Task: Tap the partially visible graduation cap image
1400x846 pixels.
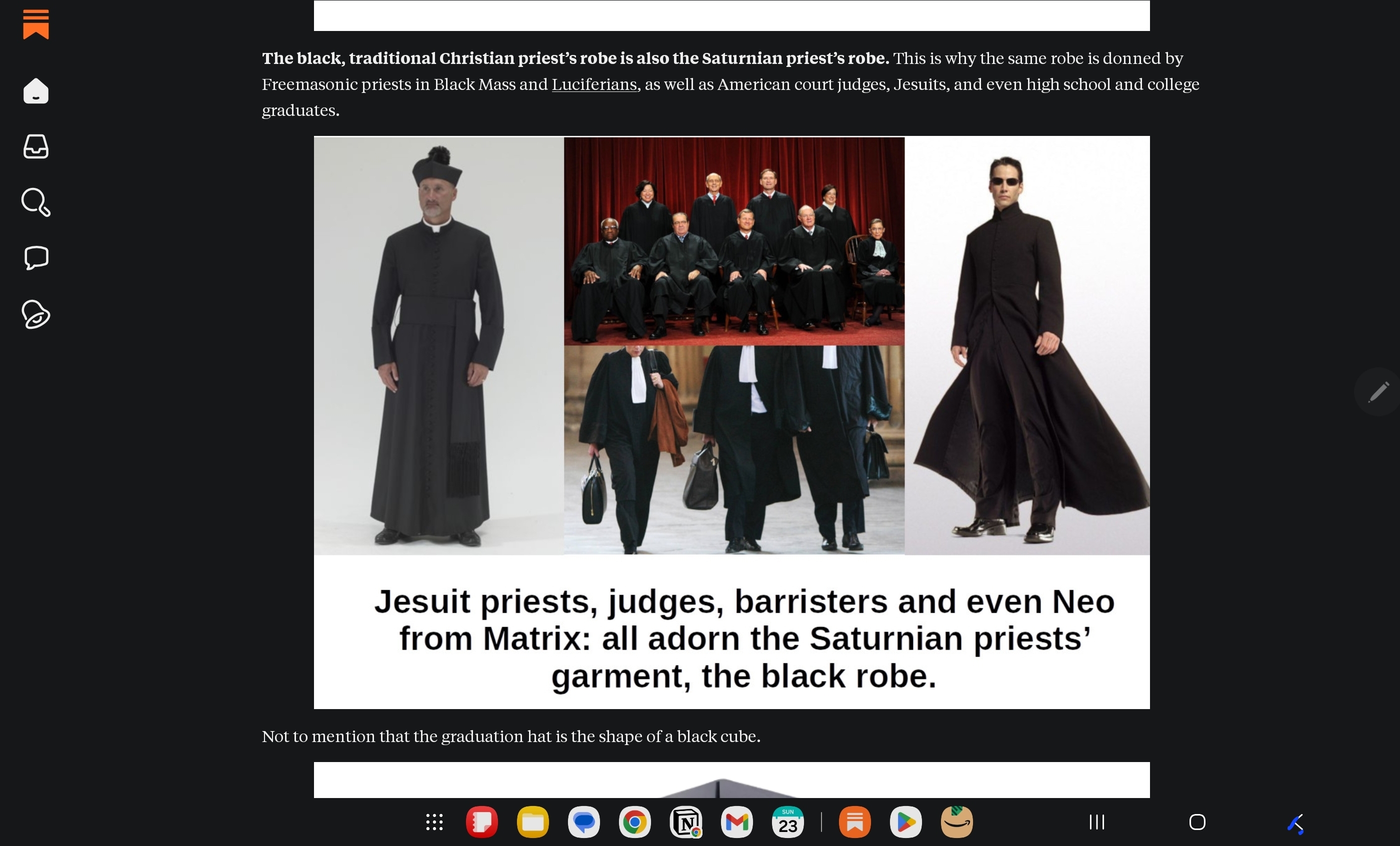Action: tap(732, 780)
